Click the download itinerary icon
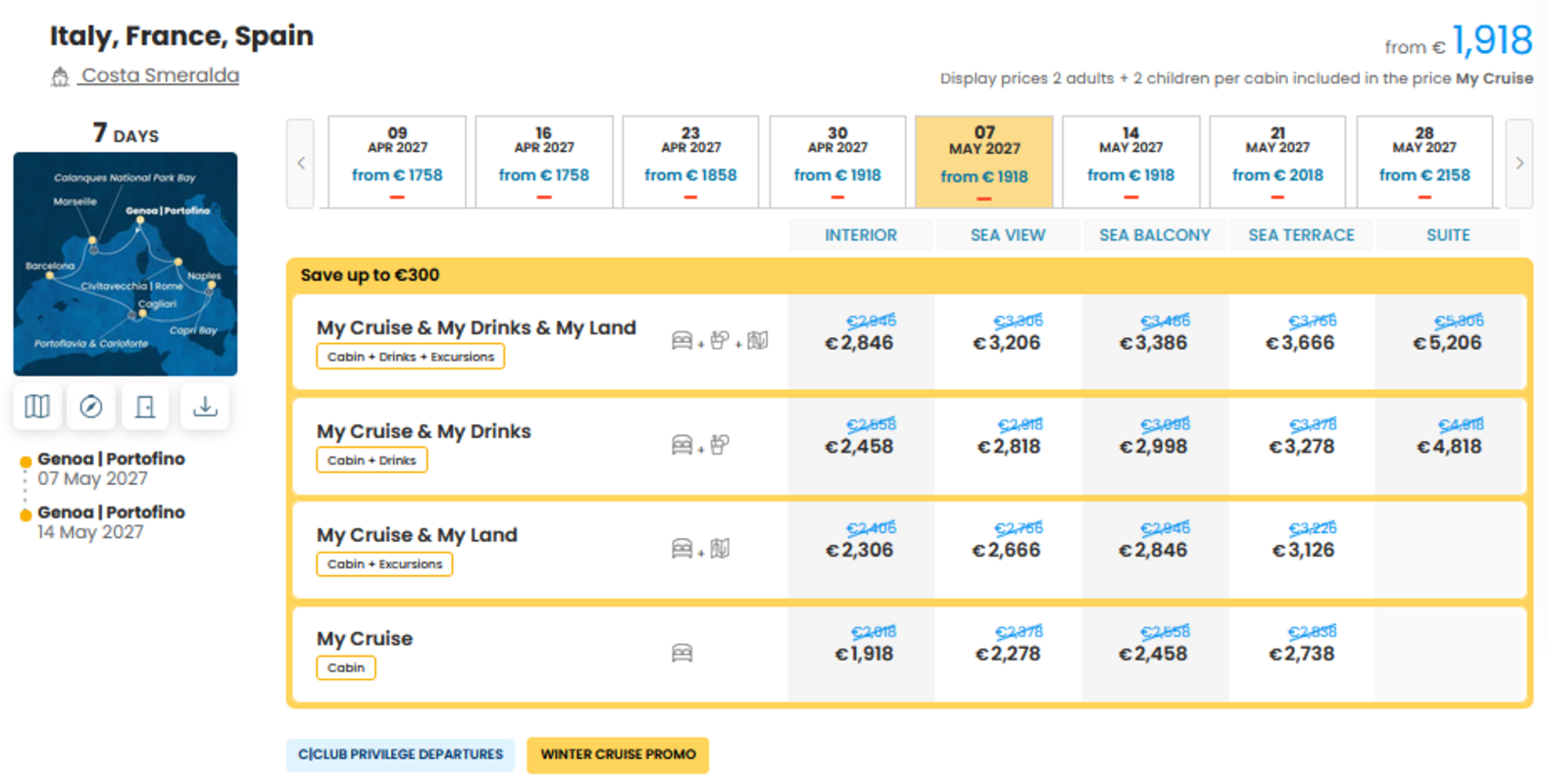Viewport: 1547px width, 784px height. (205, 407)
